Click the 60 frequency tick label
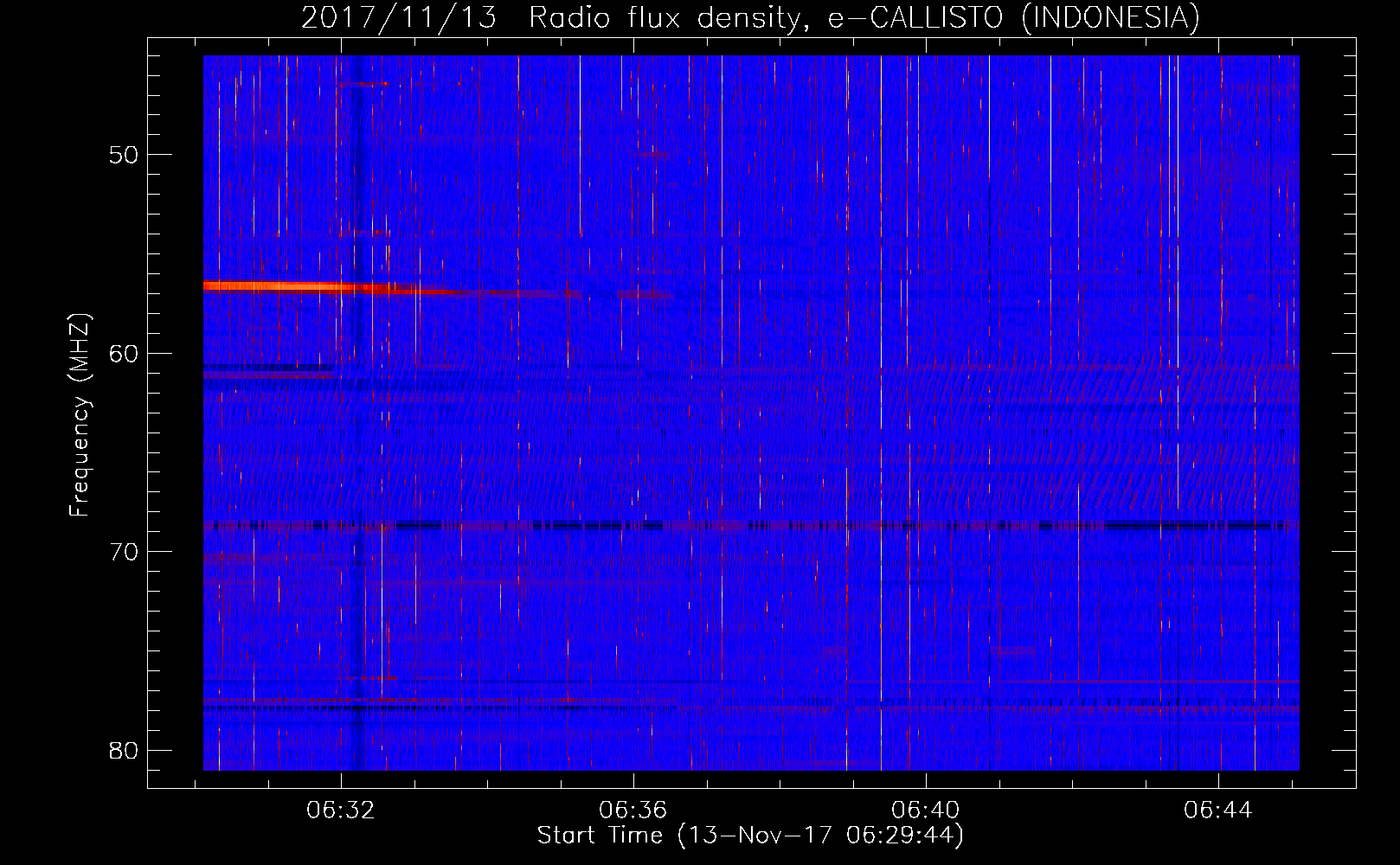The width and height of the screenshot is (1400, 865). click(125, 353)
